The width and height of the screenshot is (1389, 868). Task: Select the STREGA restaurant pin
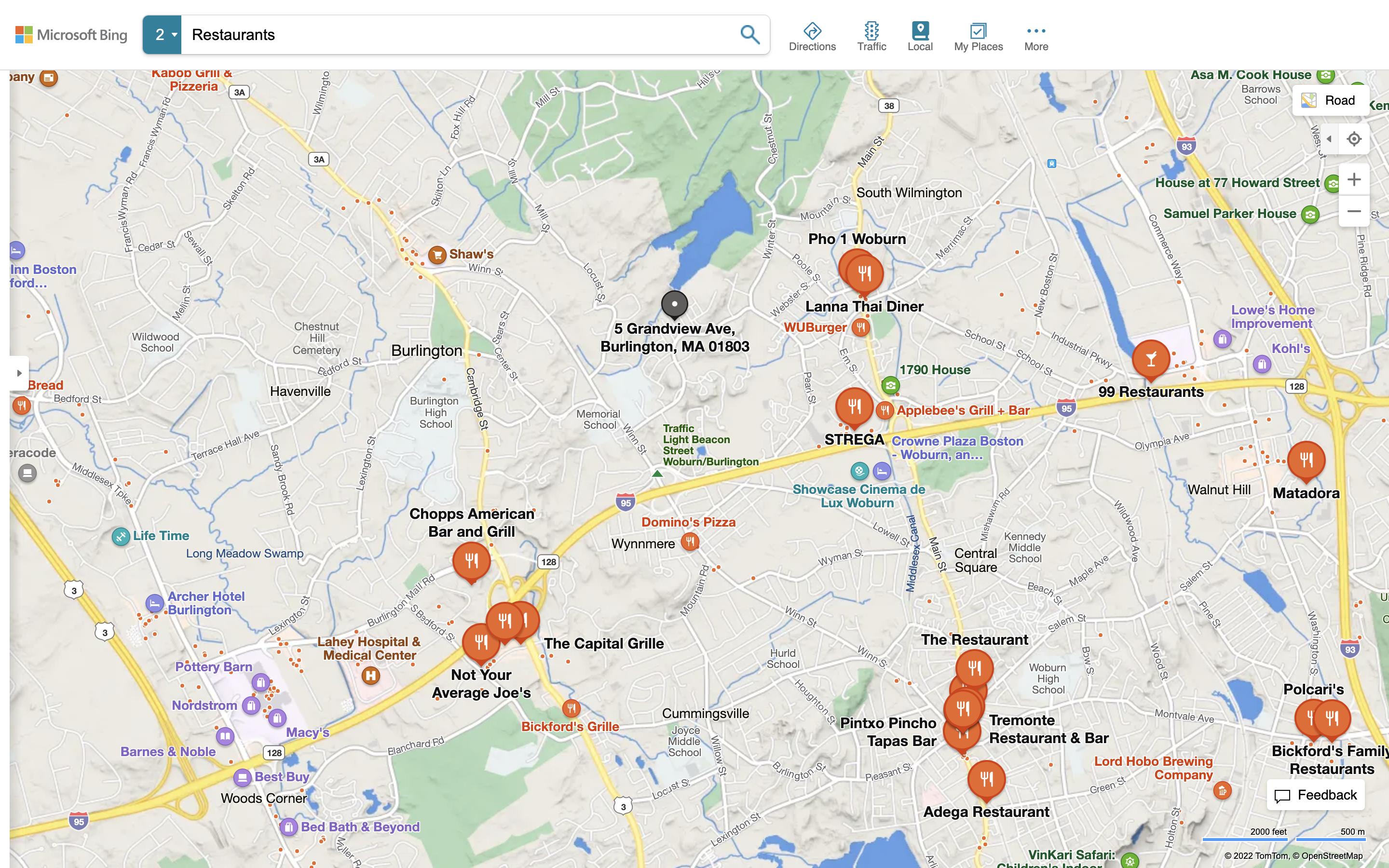click(x=854, y=407)
